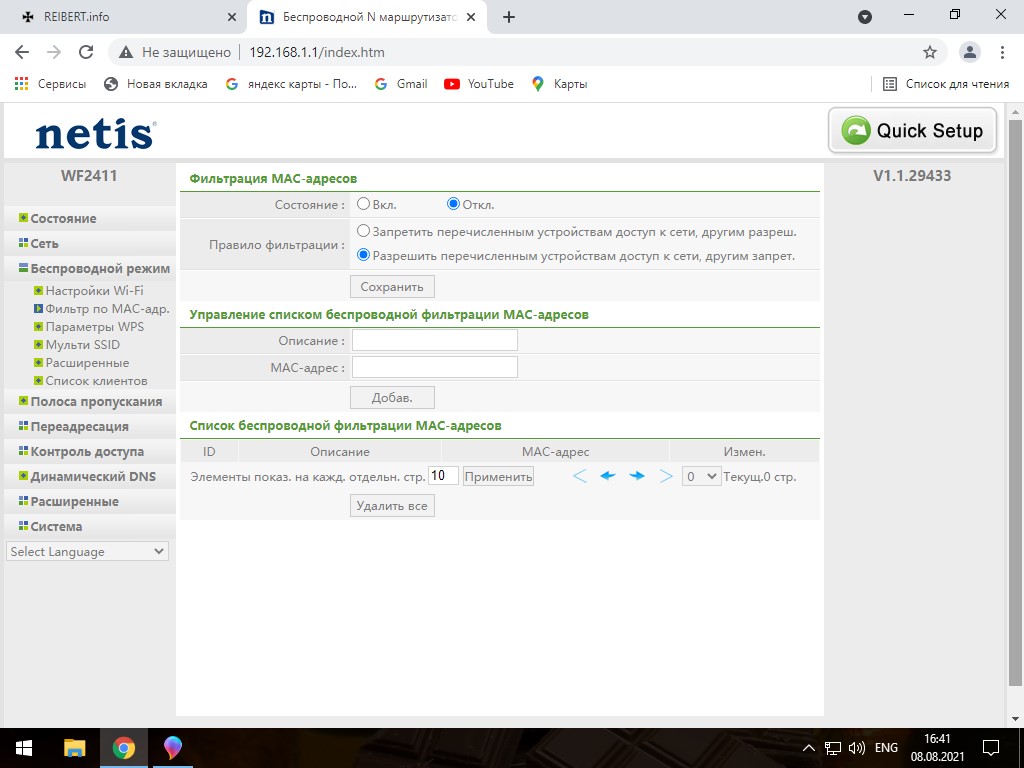The width and height of the screenshot is (1024, 768).
Task: Open the page number dropdown showing 0
Action: (x=701, y=477)
